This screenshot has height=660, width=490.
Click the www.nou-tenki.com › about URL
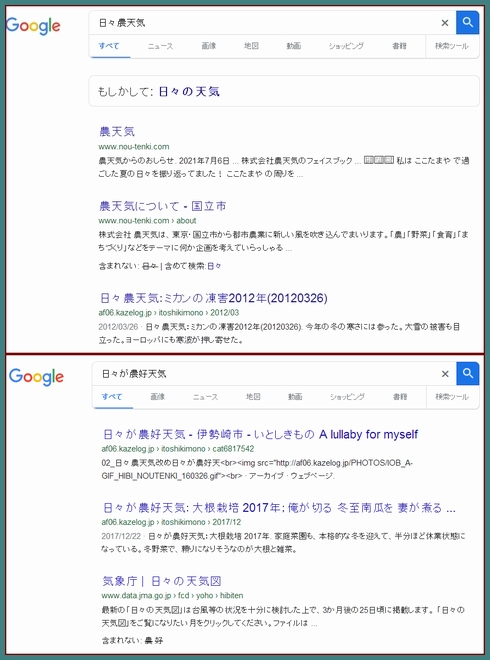point(147,221)
